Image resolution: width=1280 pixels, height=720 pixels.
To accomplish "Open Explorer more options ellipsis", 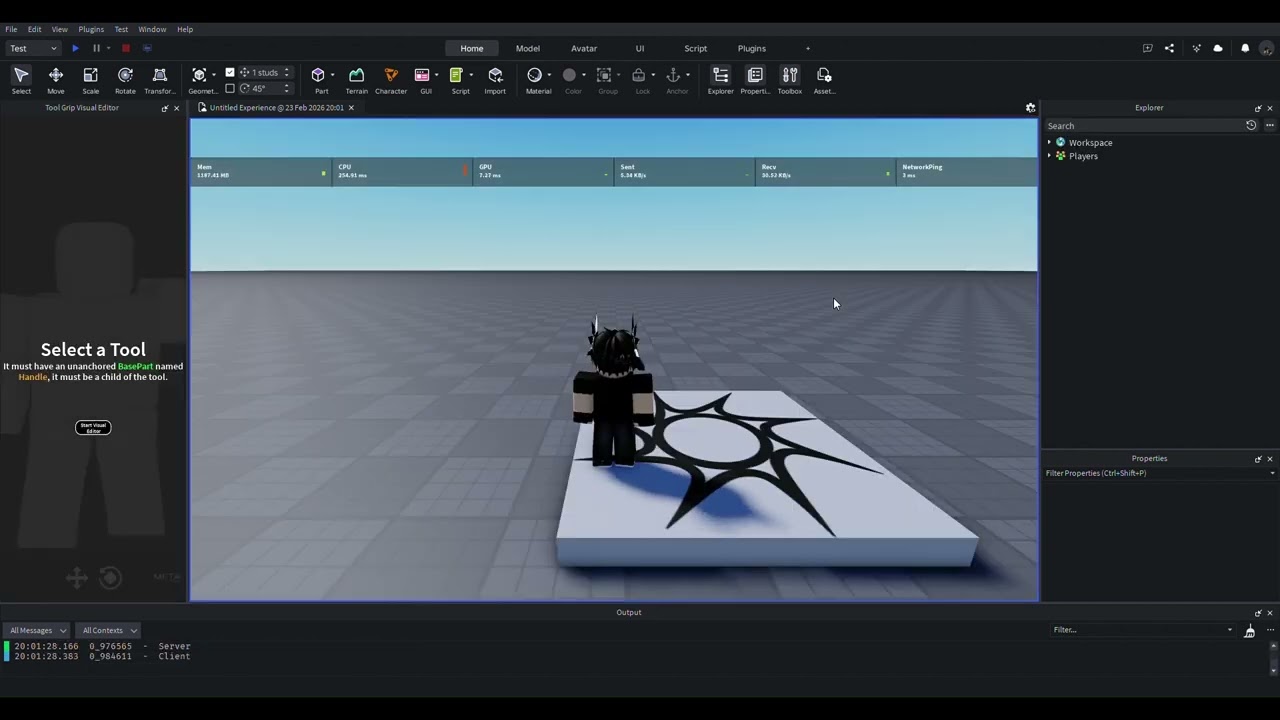I will tap(1270, 126).
